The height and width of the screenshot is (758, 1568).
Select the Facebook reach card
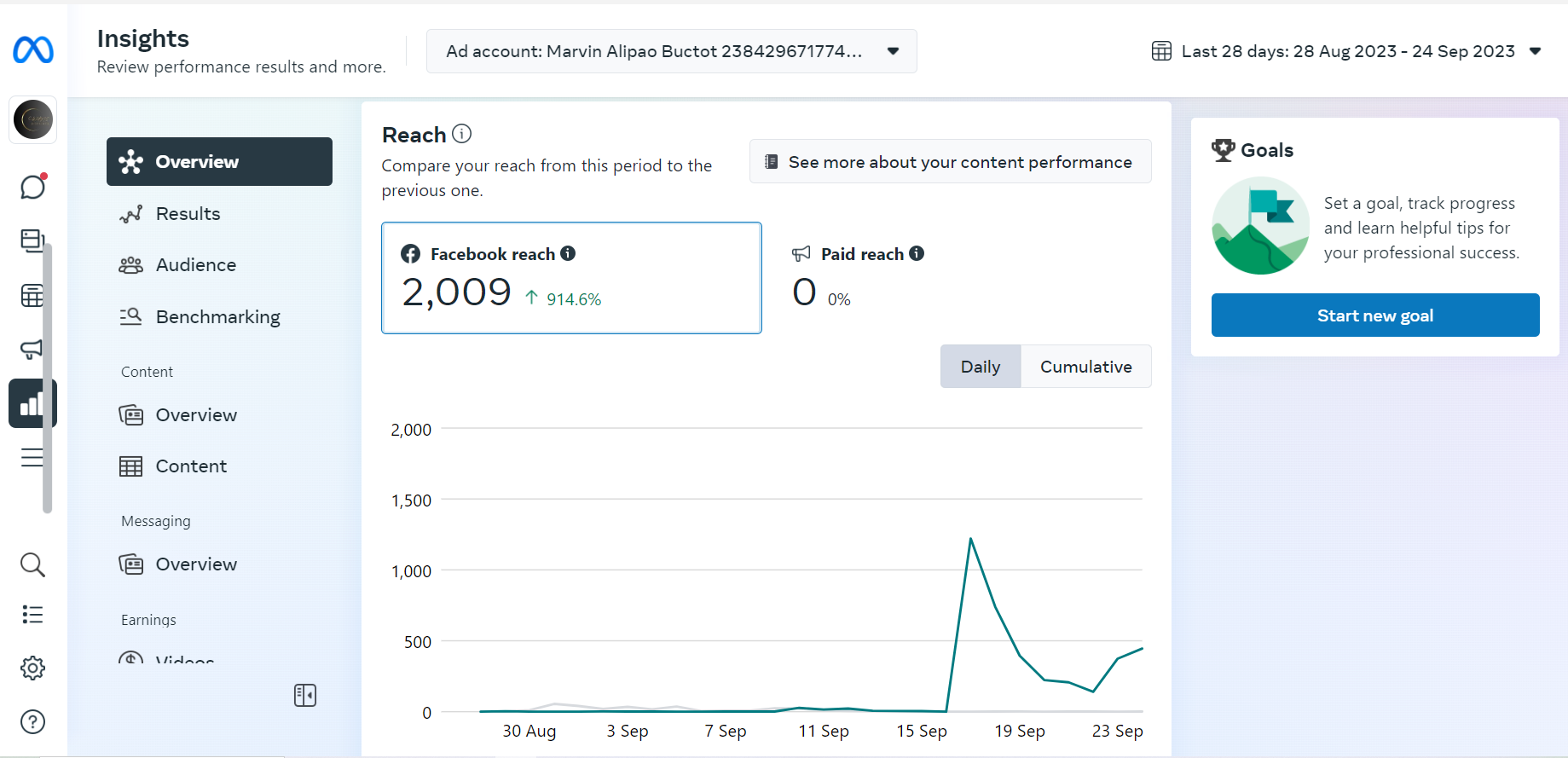pos(571,278)
